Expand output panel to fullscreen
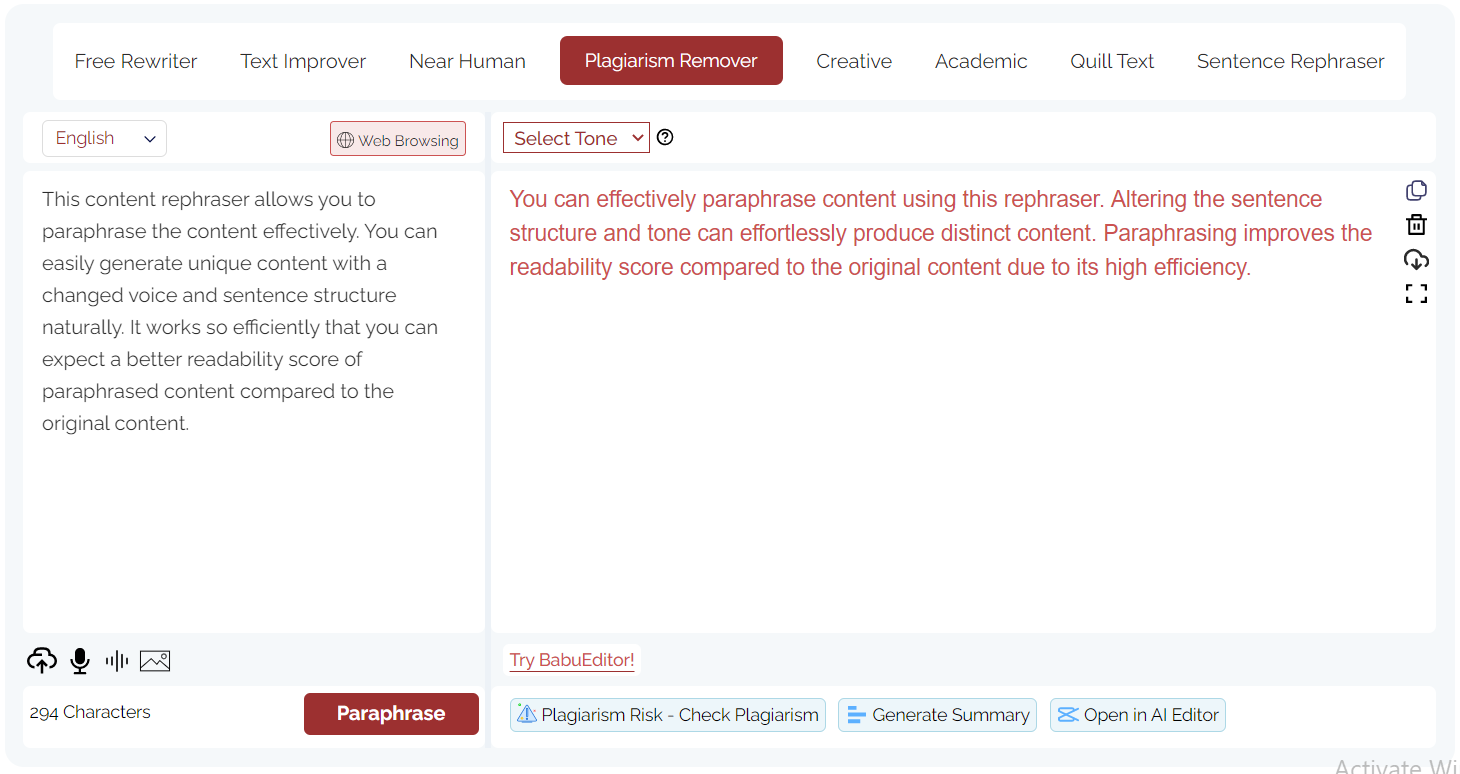The image size is (1460, 774). tap(1416, 293)
